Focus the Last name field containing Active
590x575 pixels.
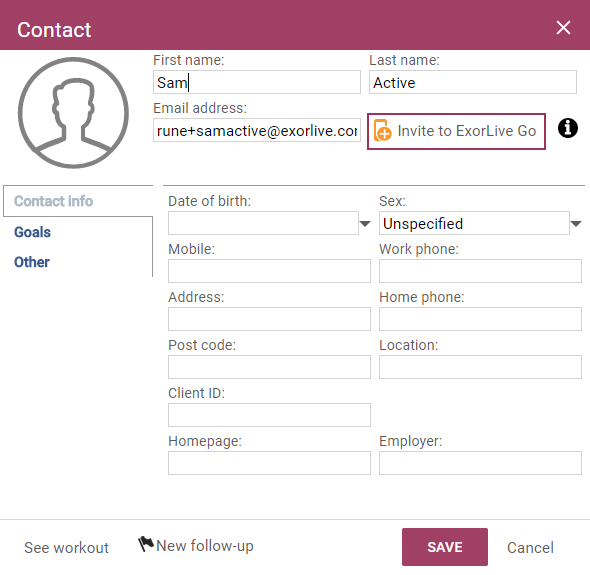coord(473,82)
